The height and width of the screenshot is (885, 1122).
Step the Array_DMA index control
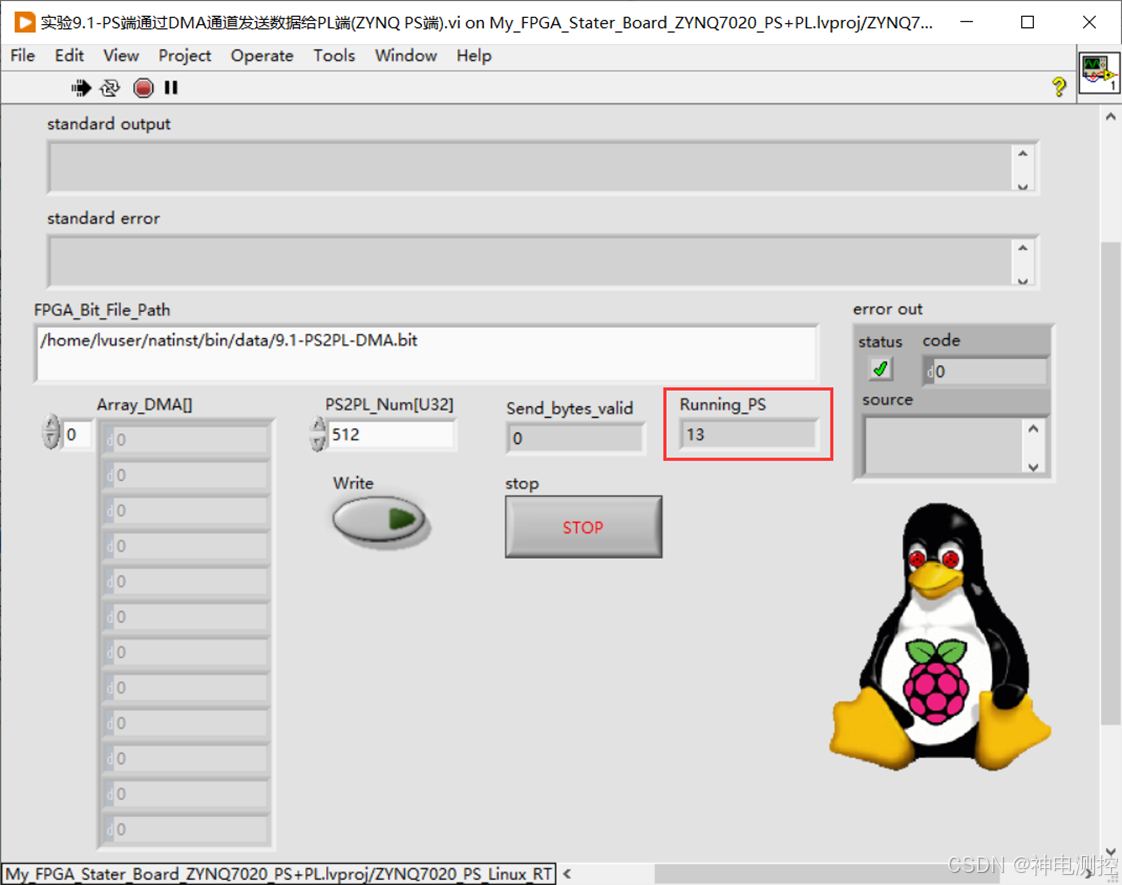(51, 432)
